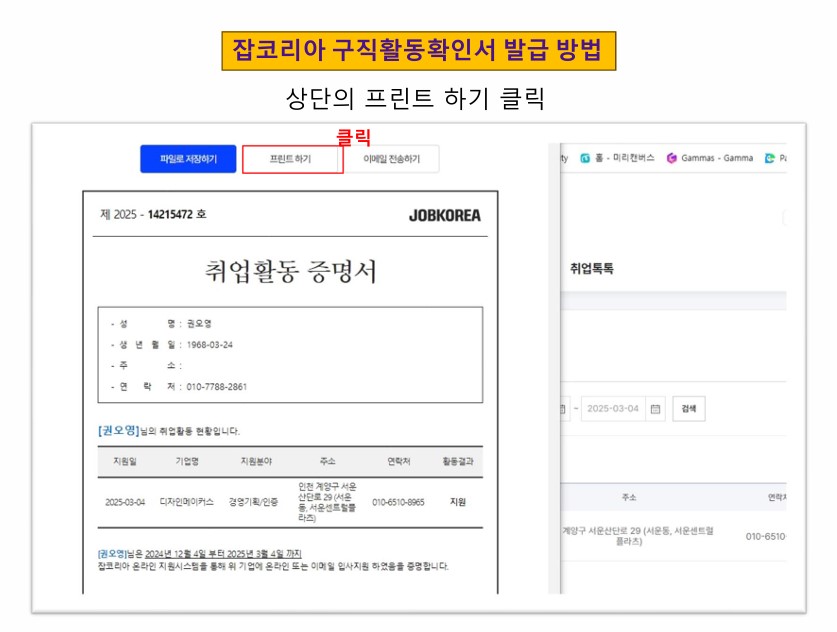
Task: Click the 검색 button next to date field
Action: click(x=689, y=409)
